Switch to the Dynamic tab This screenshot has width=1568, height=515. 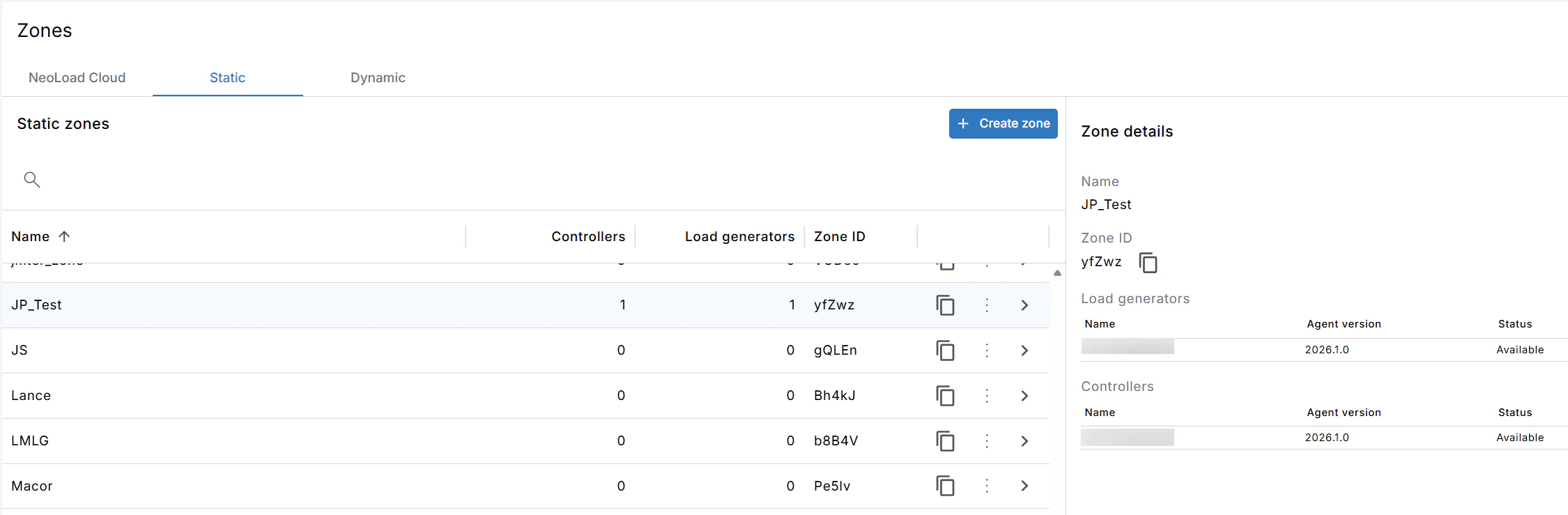(x=378, y=77)
